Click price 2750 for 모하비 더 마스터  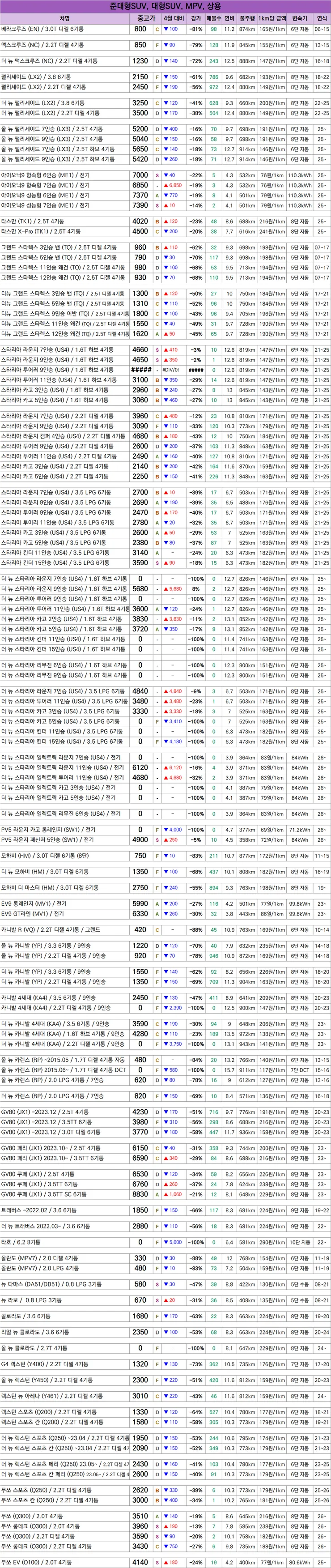pos(140,887)
